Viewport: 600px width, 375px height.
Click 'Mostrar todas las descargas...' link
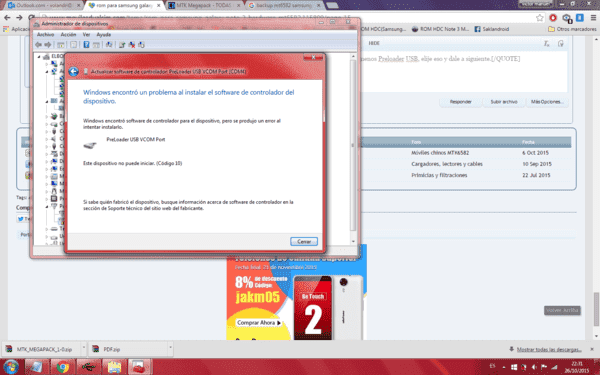coord(549,349)
